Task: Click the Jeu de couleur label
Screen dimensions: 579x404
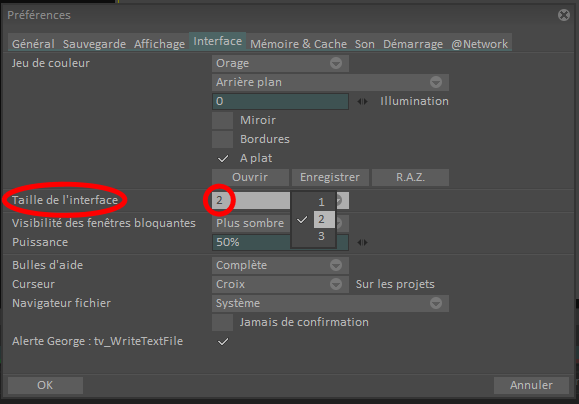Action: pyautogui.click(x=51, y=63)
